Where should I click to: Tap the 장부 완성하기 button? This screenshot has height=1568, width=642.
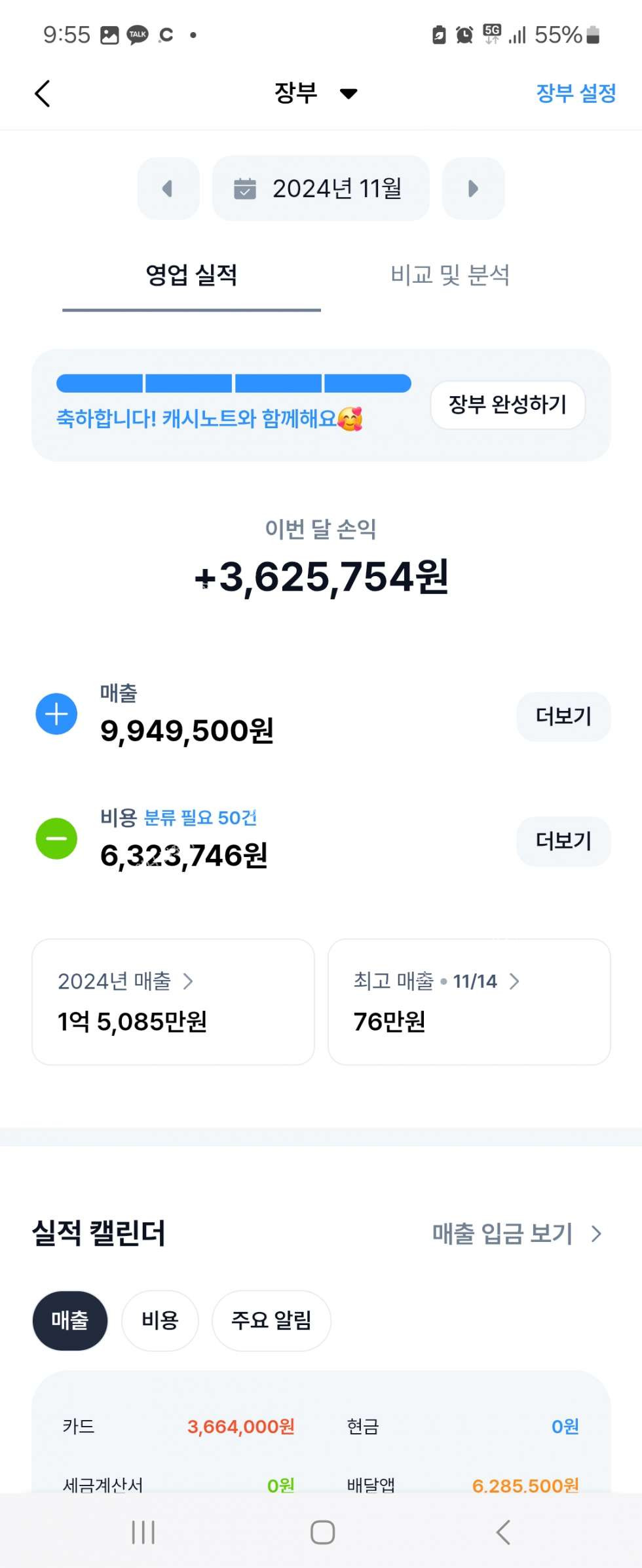(508, 405)
